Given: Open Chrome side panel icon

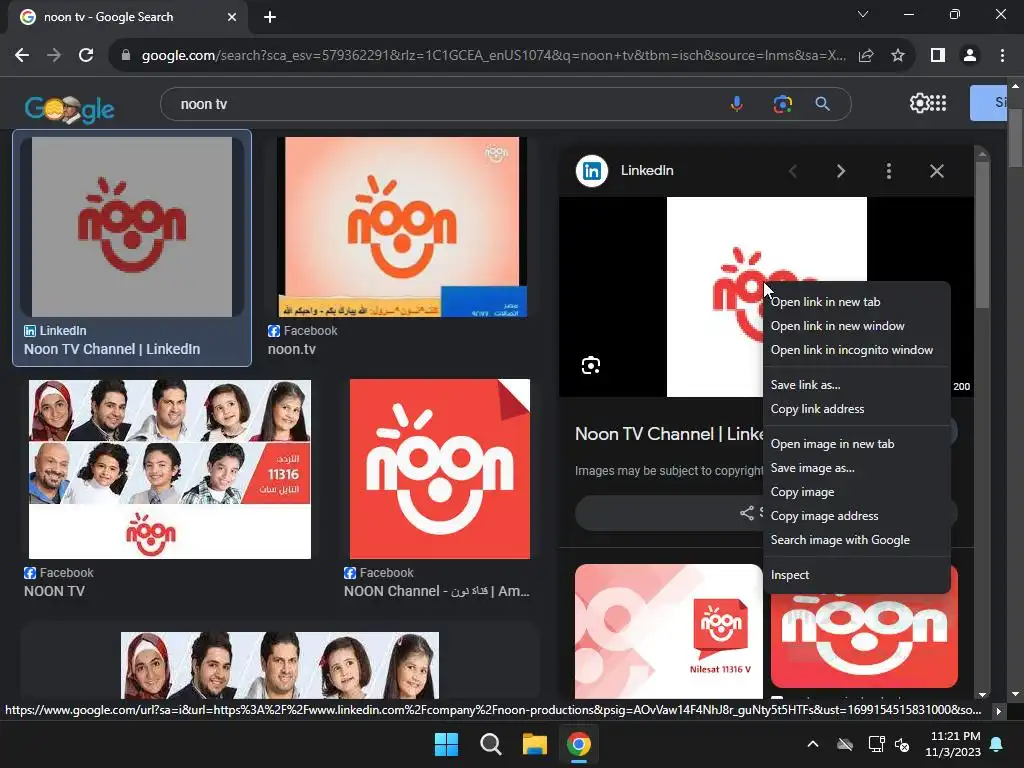Looking at the screenshot, I should [938, 56].
